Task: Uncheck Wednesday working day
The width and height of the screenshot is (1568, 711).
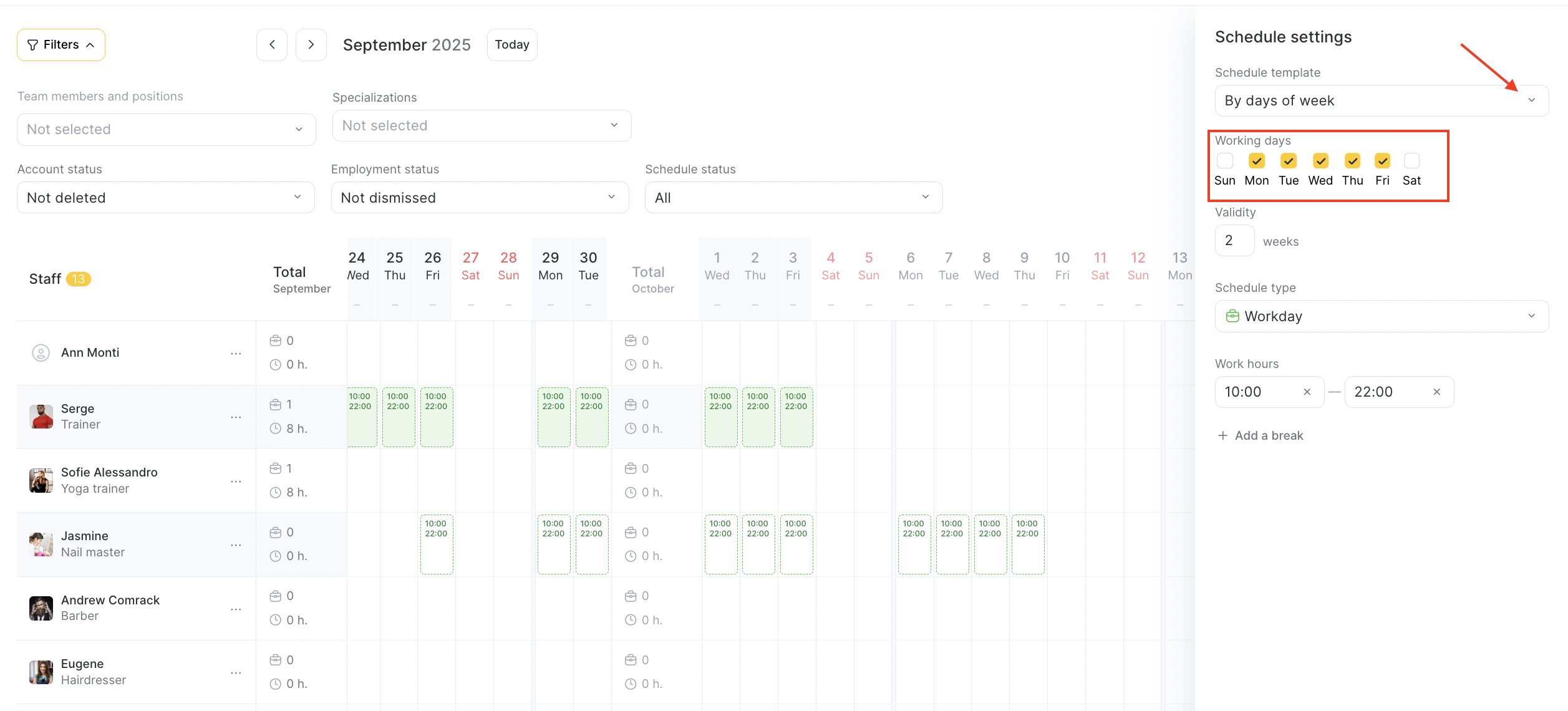Action: pyautogui.click(x=1320, y=161)
